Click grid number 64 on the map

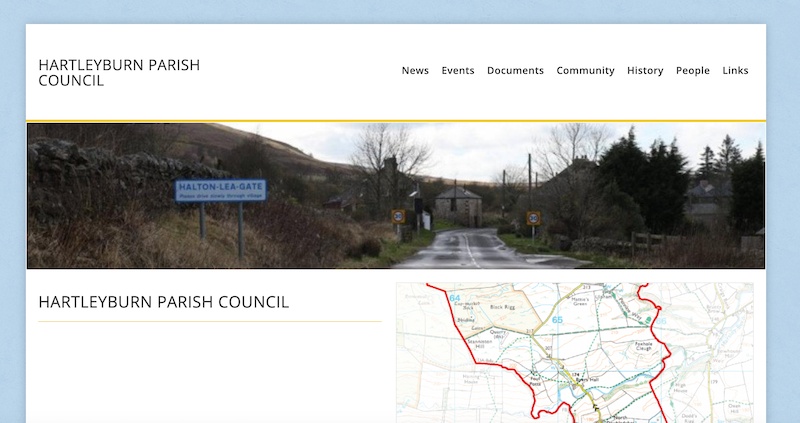(x=455, y=298)
